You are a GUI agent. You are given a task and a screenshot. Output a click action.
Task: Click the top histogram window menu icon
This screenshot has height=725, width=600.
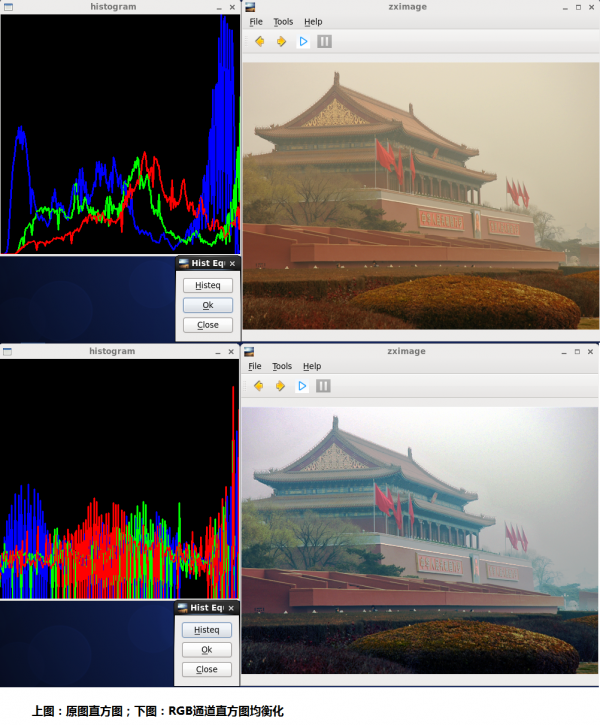point(8,7)
